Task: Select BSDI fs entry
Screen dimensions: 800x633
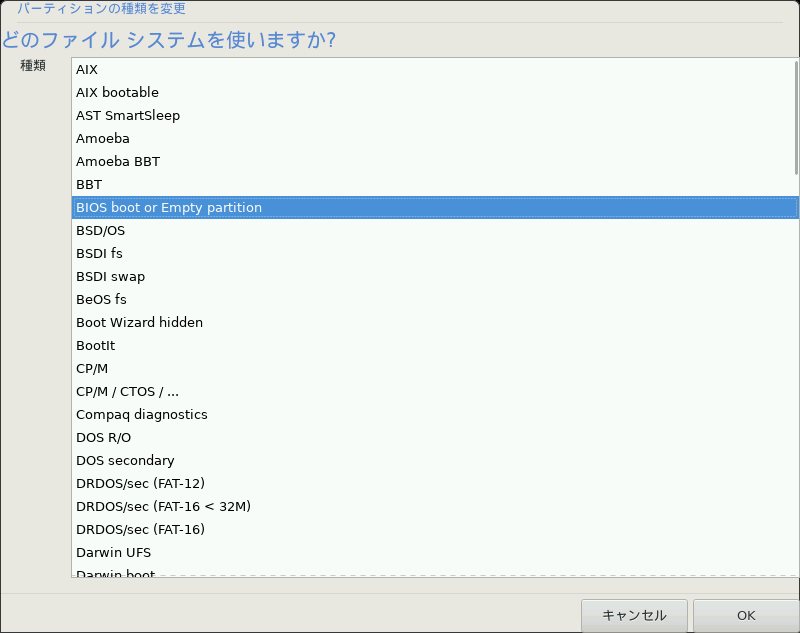Action: (x=435, y=254)
